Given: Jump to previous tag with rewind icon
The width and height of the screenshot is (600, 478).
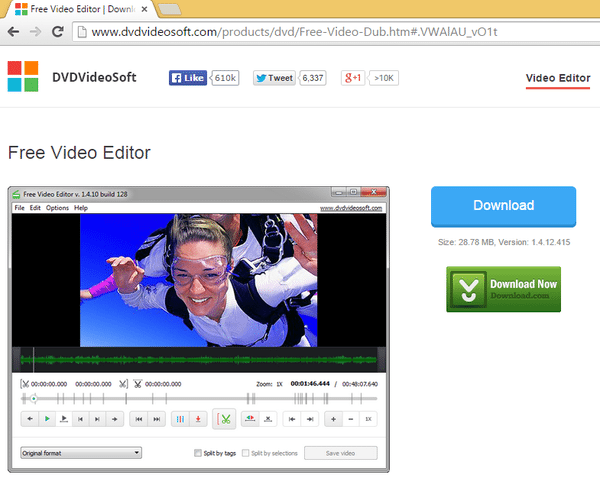Looking at the screenshot, I should point(139,419).
